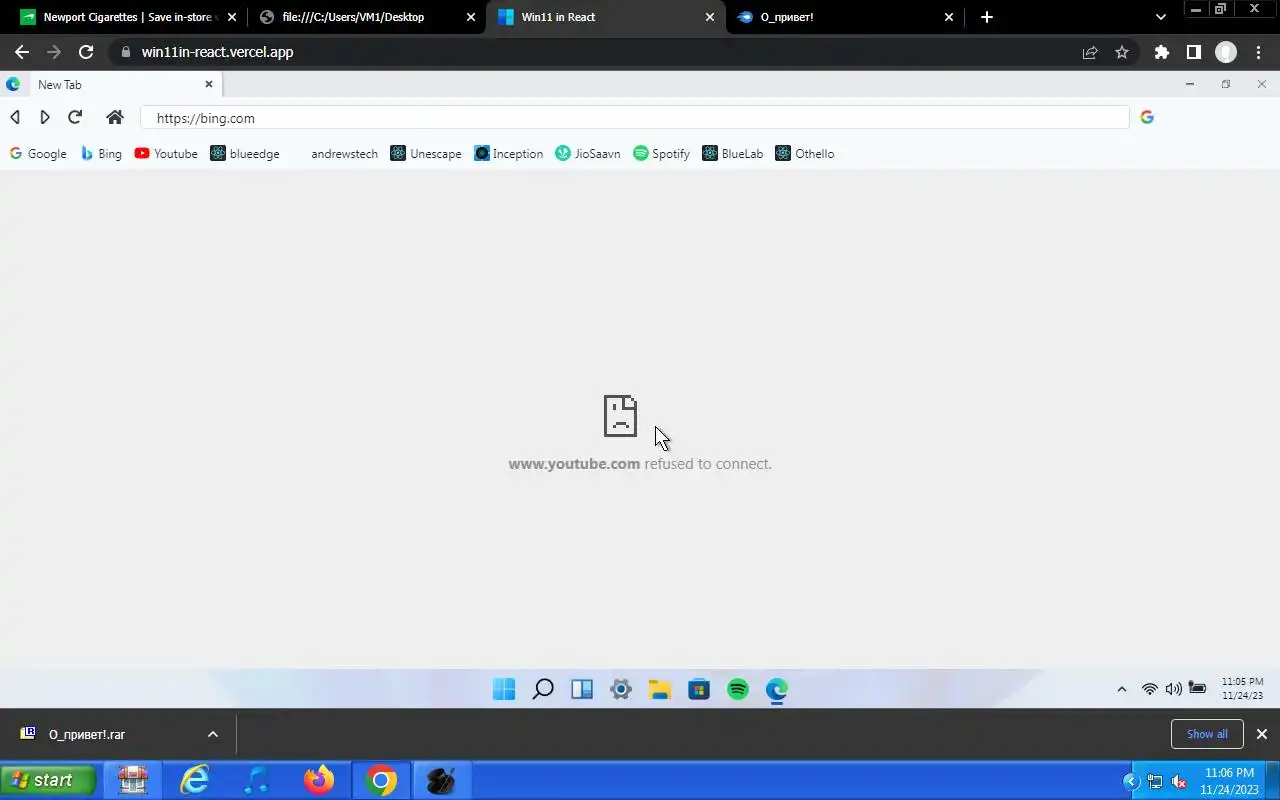View site information lock icon
The height and width of the screenshot is (800, 1280).
click(125, 52)
